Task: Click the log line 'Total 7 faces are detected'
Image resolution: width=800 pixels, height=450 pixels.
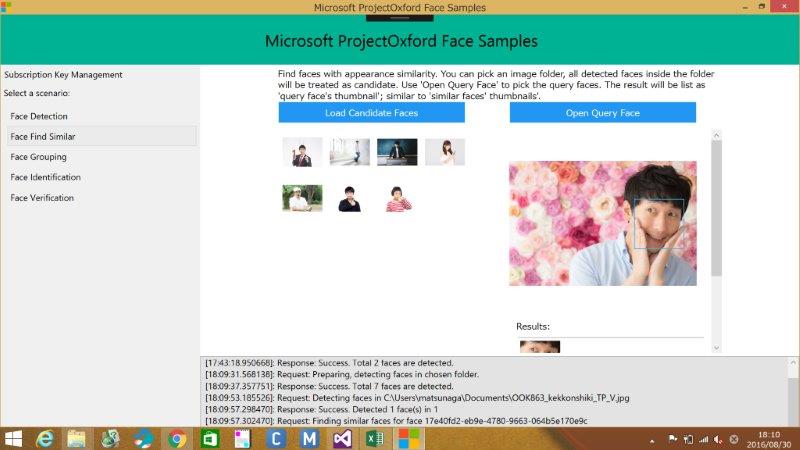Action: point(329,386)
